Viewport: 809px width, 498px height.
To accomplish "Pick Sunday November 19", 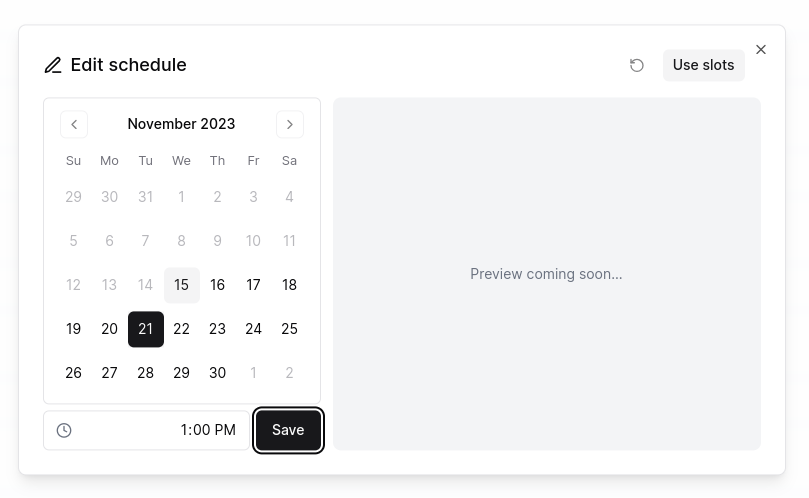I will pos(74,329).
